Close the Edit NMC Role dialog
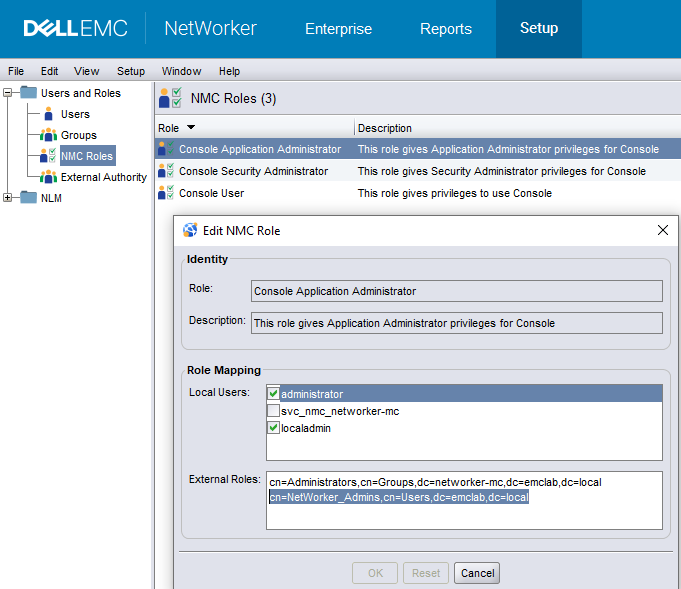Viewport: 681px width, 589px height. point(663,230)
